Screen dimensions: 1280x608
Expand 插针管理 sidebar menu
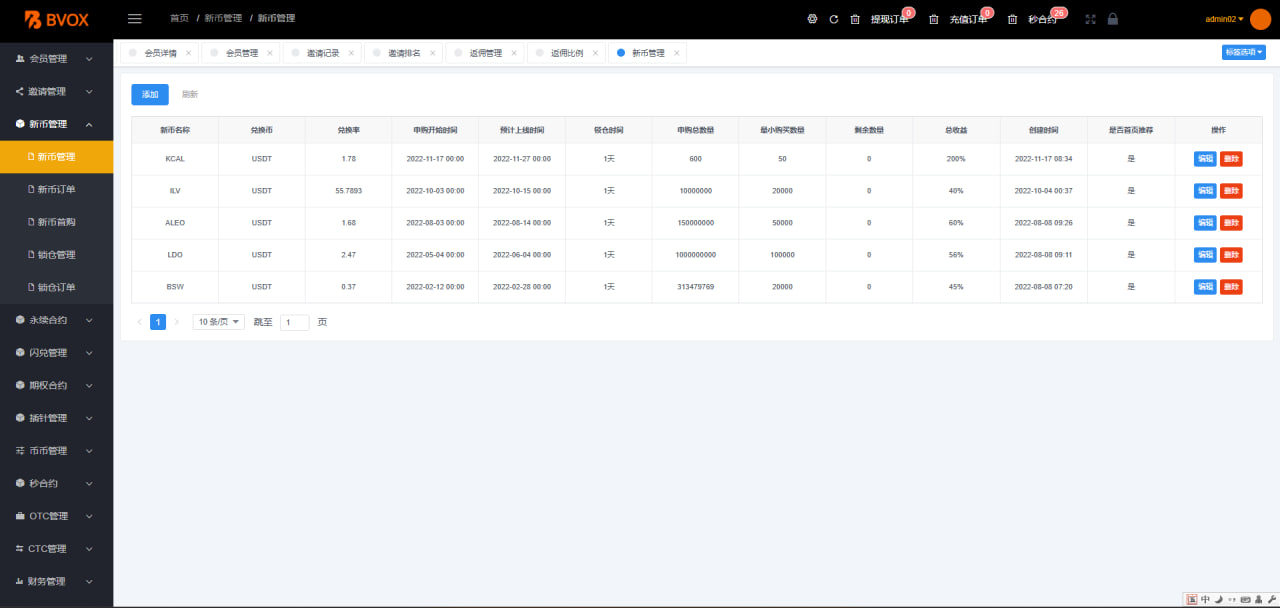(56, 418)
